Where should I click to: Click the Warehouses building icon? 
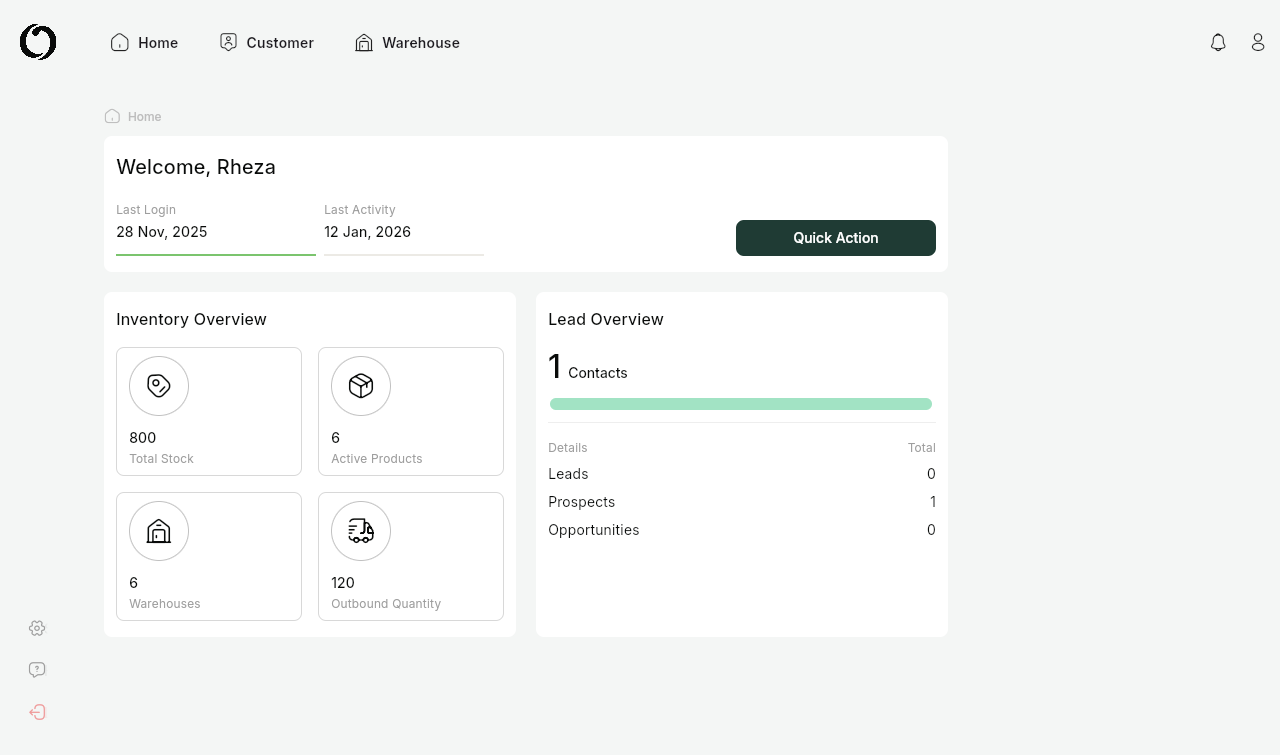coord(159,531)
